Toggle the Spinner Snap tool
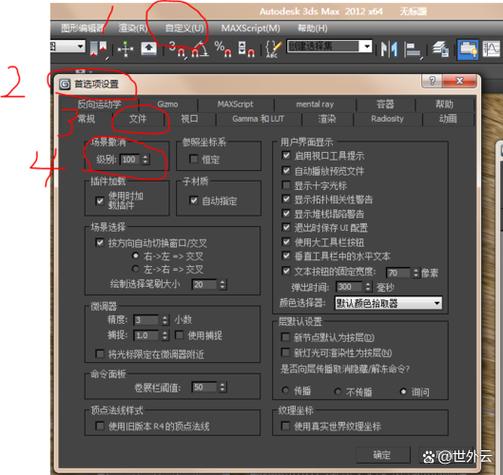This screenshot has width=503, height=475. point(246,49)
